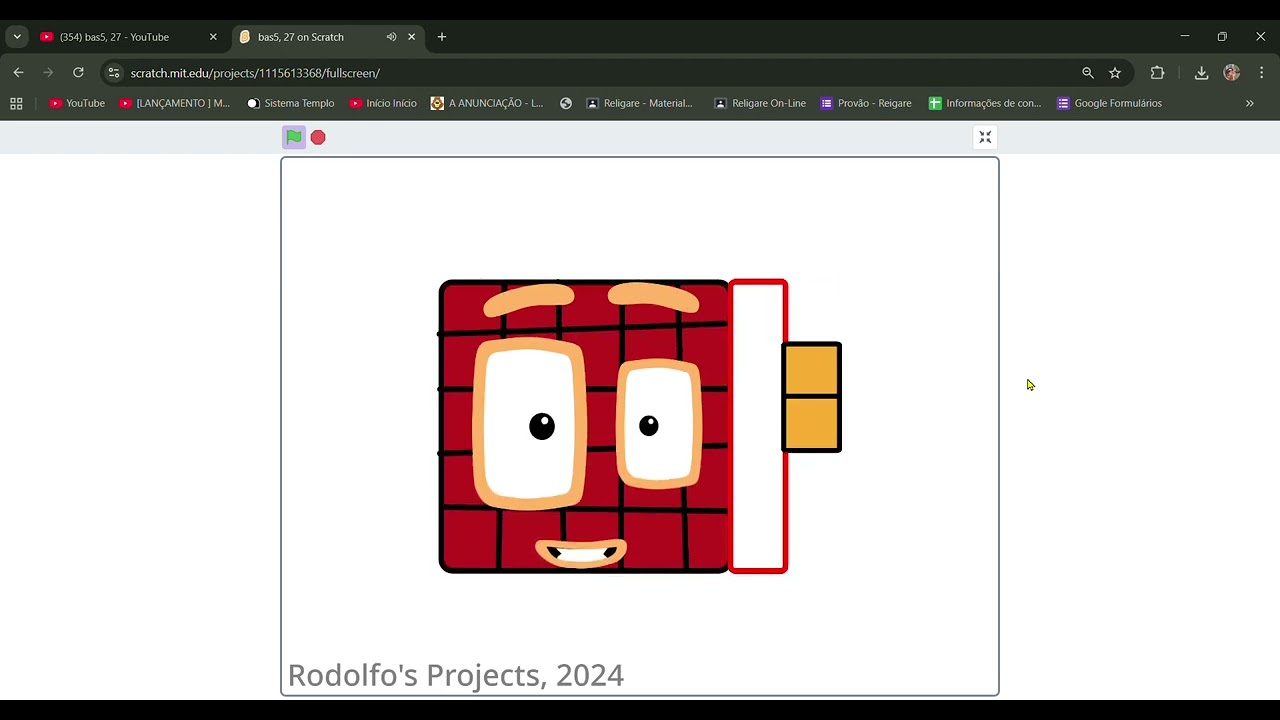
Task: Open the Informações de con... bookmark
Action: point(985,103)
